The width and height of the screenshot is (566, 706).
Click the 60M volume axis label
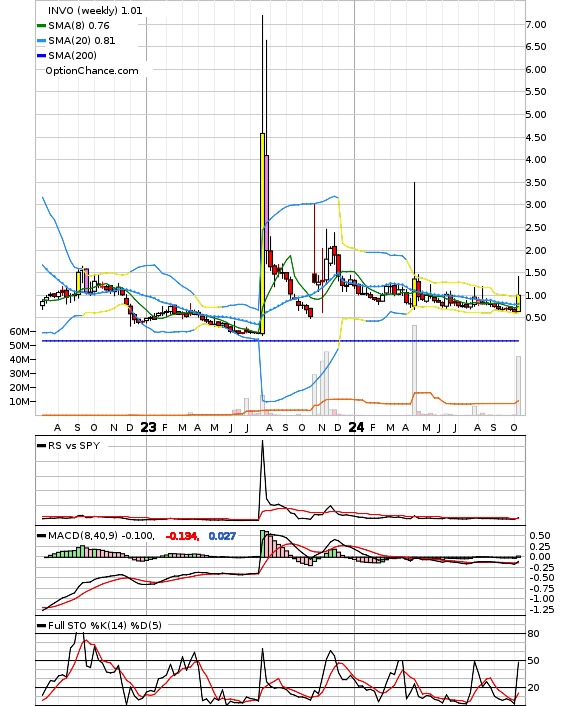tap(19, 331)
